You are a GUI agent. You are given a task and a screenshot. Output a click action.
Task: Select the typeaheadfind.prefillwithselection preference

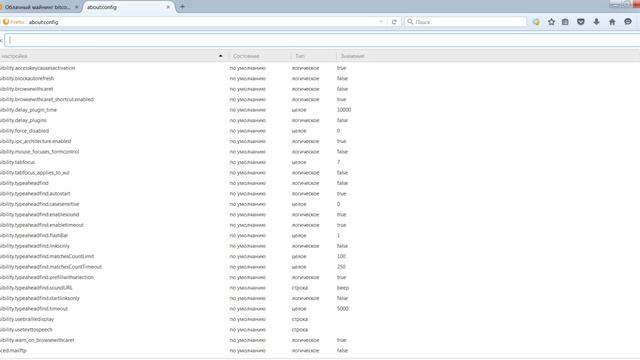(x=47, y=278)
